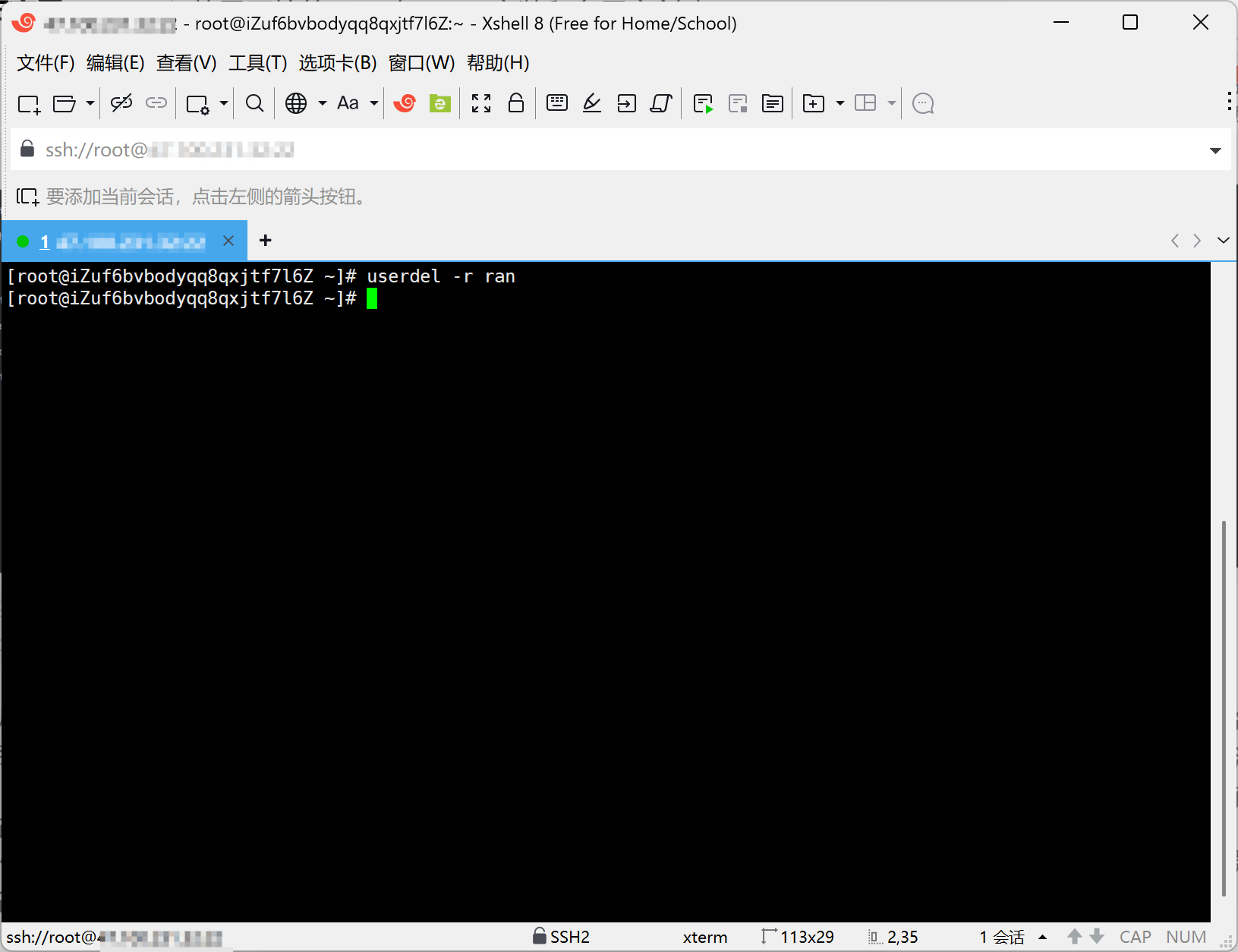Open the 选项卡(B) menu
The height and width of the screenshot is (952, 1238).
(x=336, y=63)
